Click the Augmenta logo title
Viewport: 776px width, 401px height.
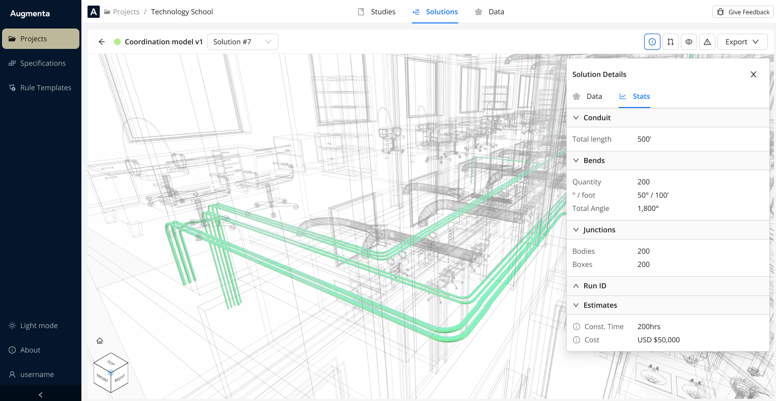30,13
